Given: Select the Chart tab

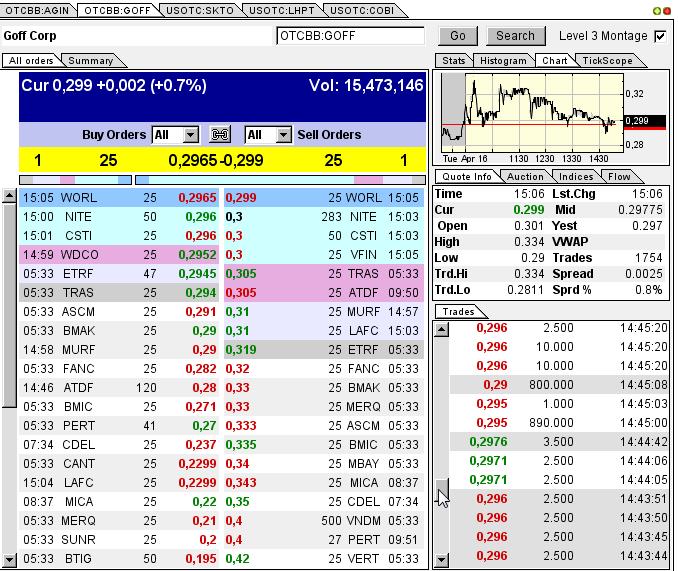Looking at the screenshot, I should click(x=555, y=61).
